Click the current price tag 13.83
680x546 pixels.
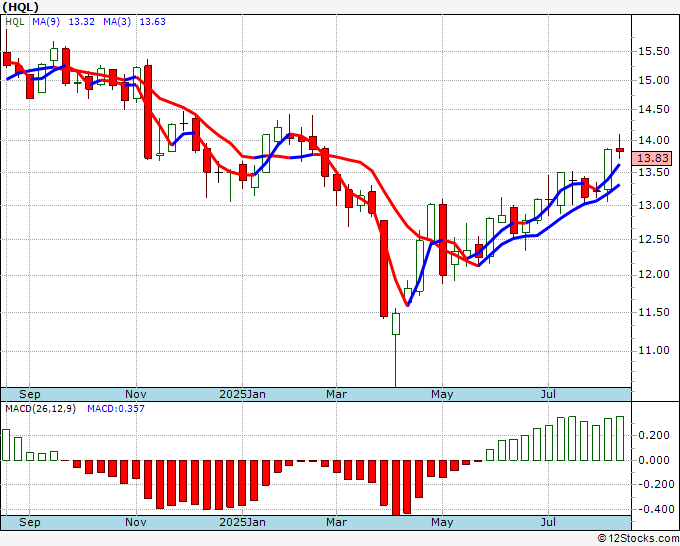[652, 158]
